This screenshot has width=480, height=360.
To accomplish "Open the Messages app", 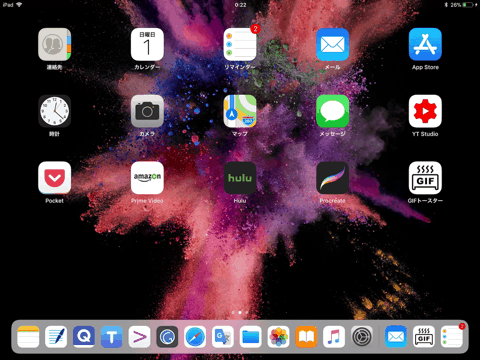I will point(332,111).
